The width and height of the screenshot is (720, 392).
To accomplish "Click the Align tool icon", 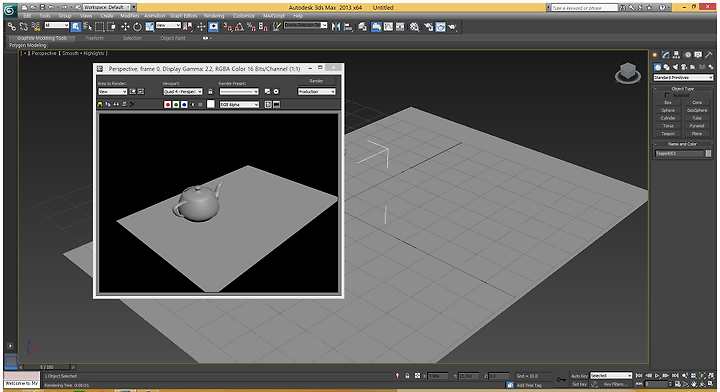I will [x=348, y=27].
